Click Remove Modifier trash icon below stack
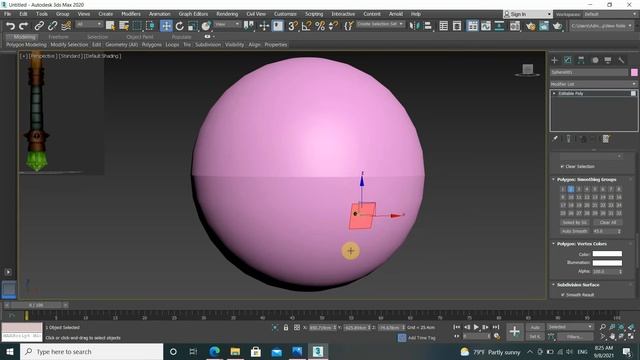Image resolution: width=640 pixels, height=360 pixels. [593, 139]
